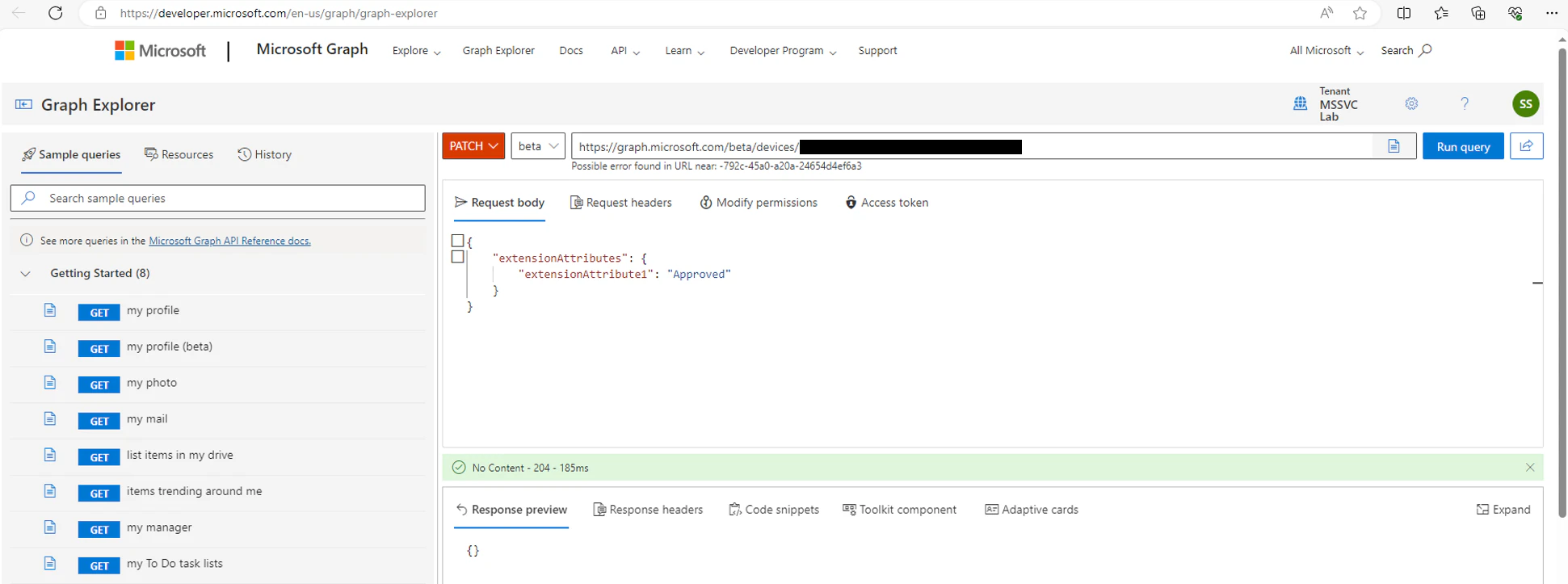Open docs icon for my photo query

pyautogui.click(x=50, y=383)
